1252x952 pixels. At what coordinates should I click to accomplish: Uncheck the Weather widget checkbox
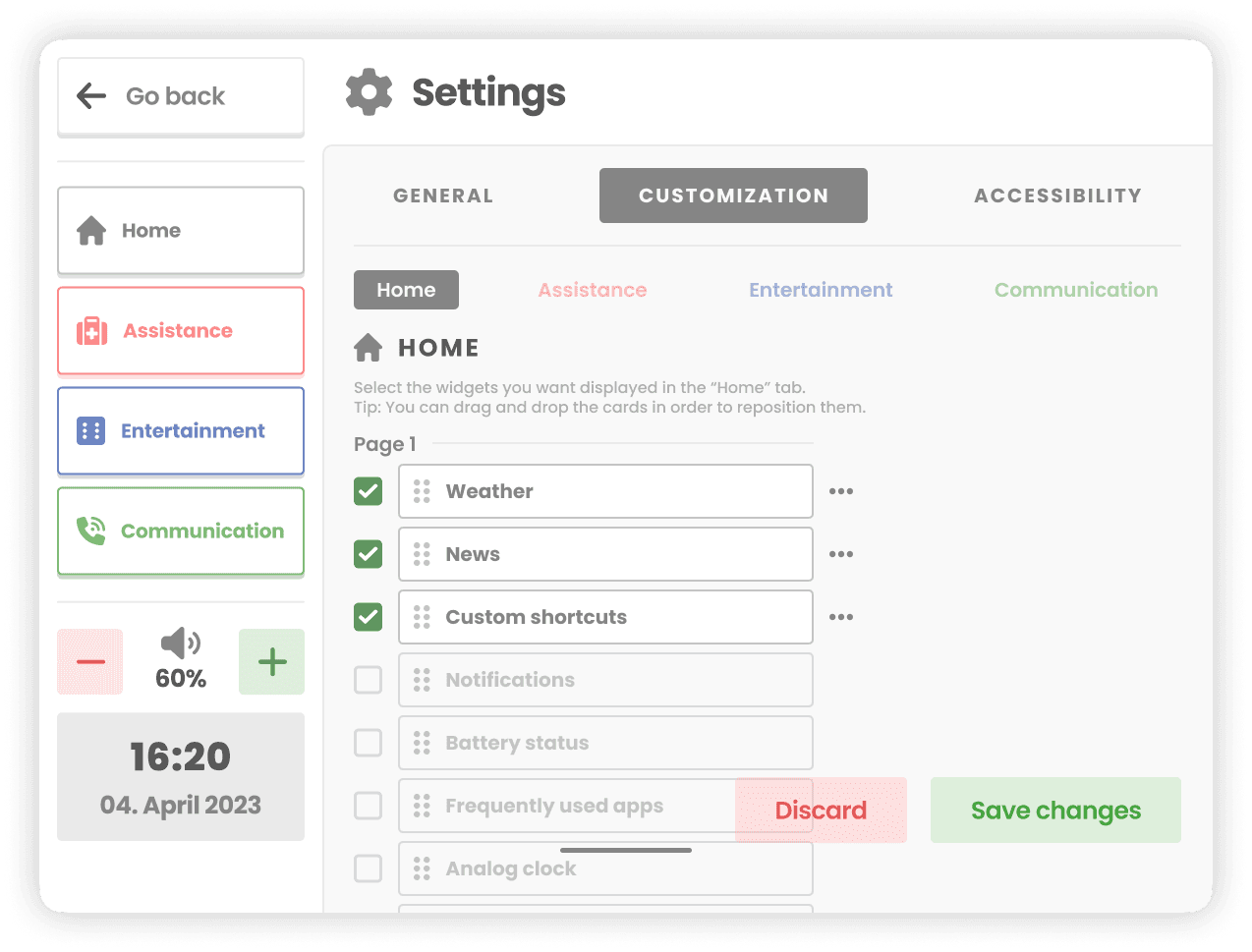click(x=368, y=491)
